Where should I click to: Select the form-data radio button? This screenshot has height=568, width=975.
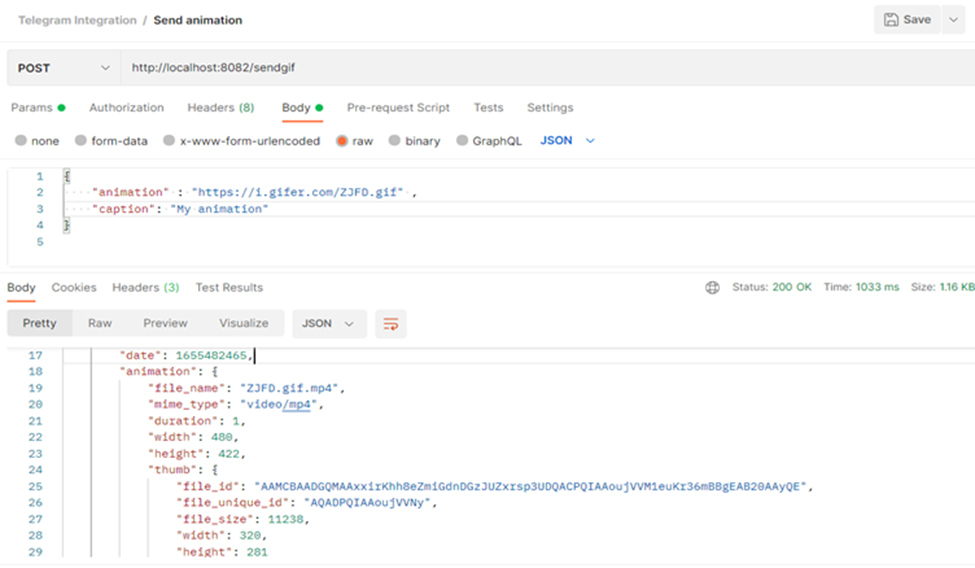pos(81,141)
